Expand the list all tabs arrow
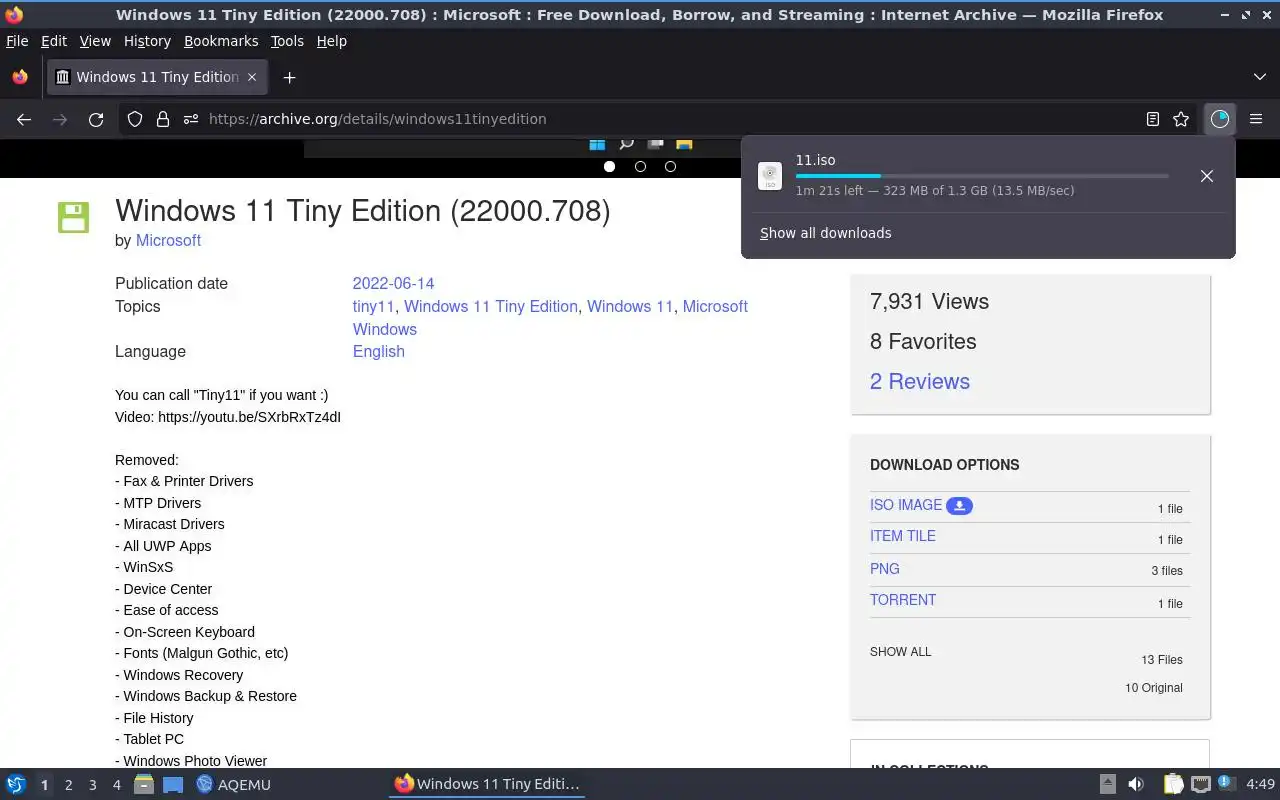 pos(1259,77)
